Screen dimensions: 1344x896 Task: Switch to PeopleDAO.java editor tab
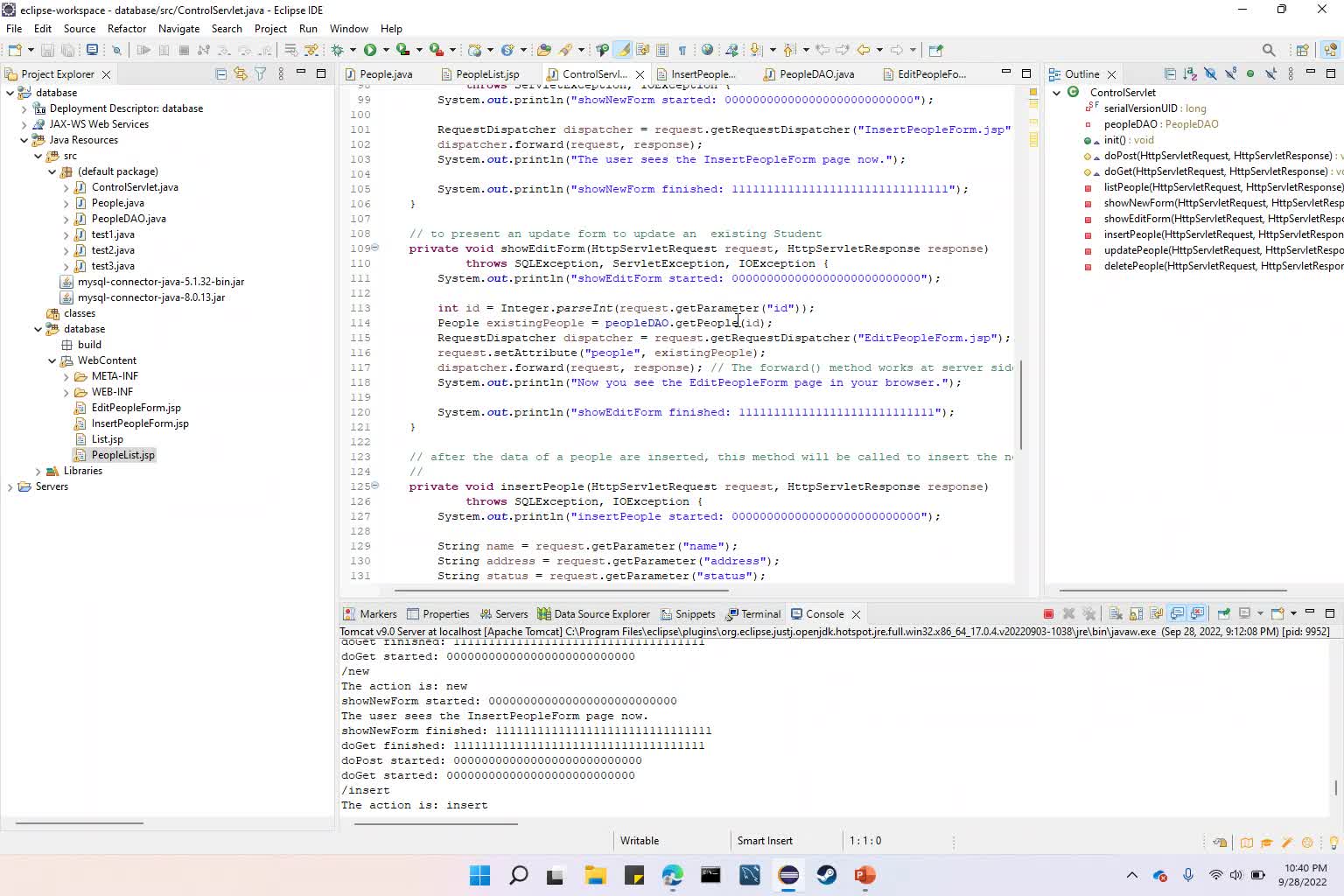click(x=808, y=74)
